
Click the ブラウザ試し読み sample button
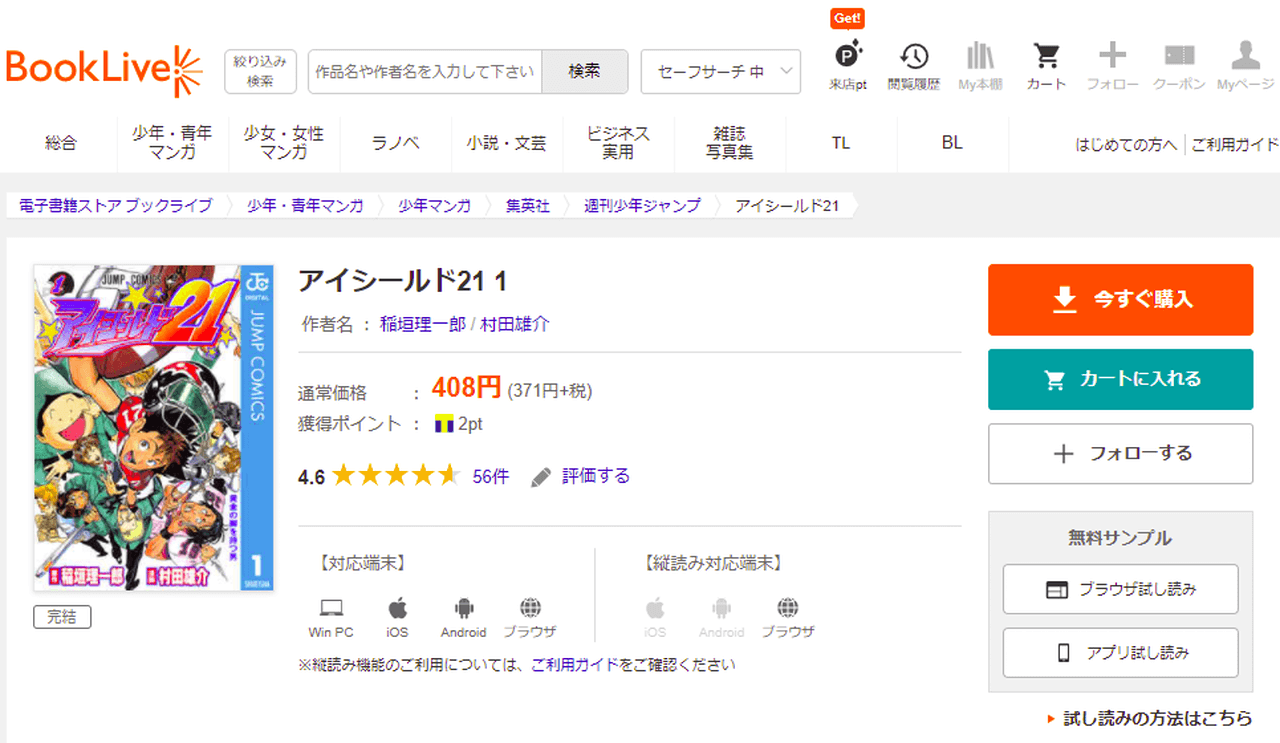1120,589
